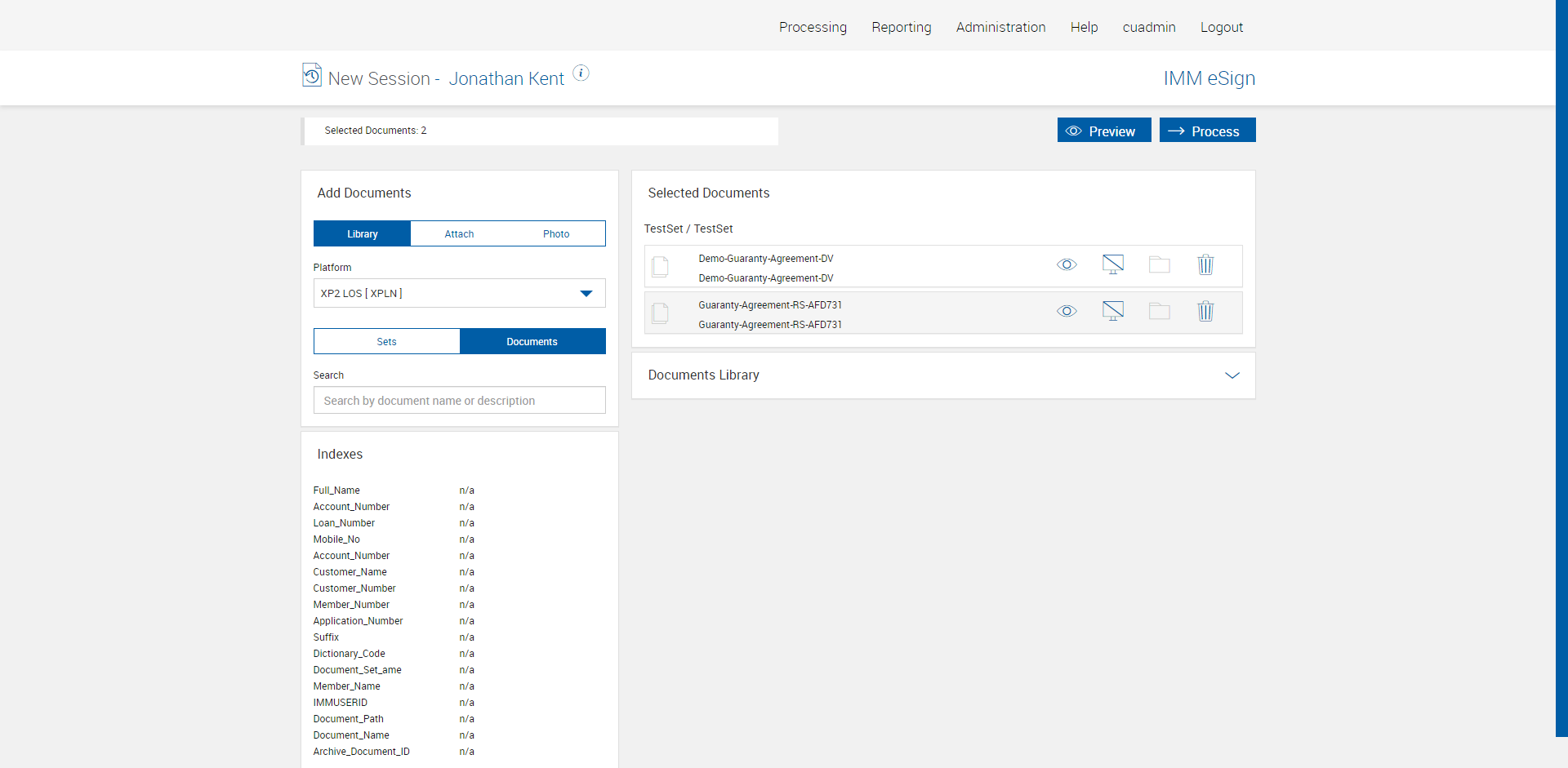Image resolution: width=1568 pixels, height=768 pixels.
Task: Switch to the Photo tab
Action: [x=556, y=234]
